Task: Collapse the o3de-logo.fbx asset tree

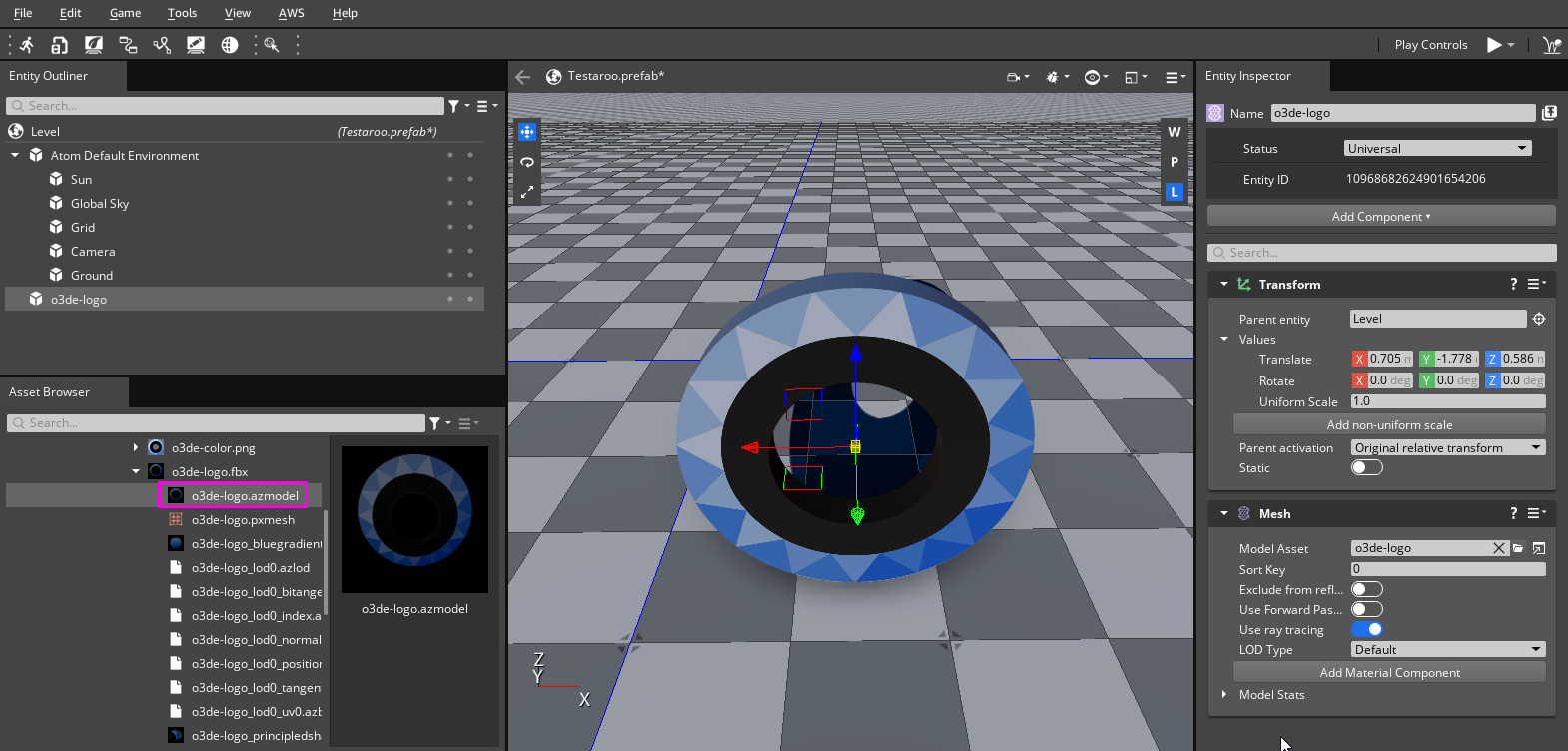Action: pyautogui.click(x=136, y=472)
